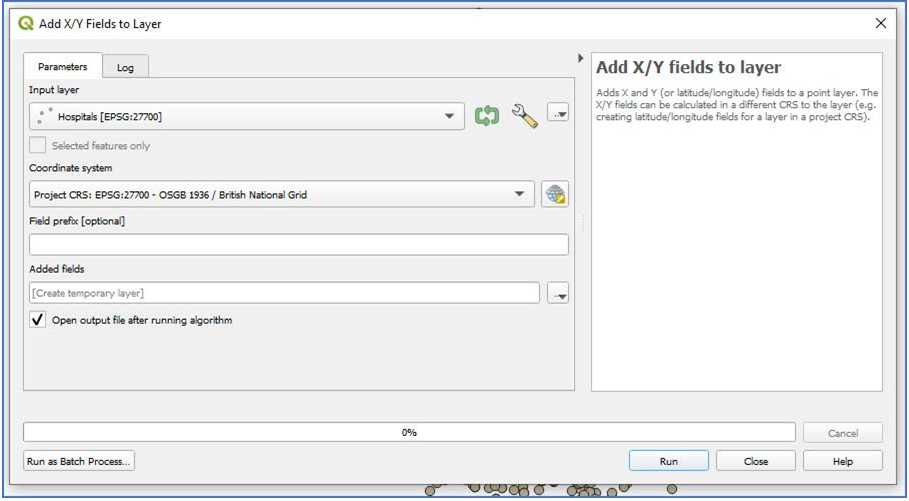
Task: Click the Added fields output path field
Action: [285, 293]
